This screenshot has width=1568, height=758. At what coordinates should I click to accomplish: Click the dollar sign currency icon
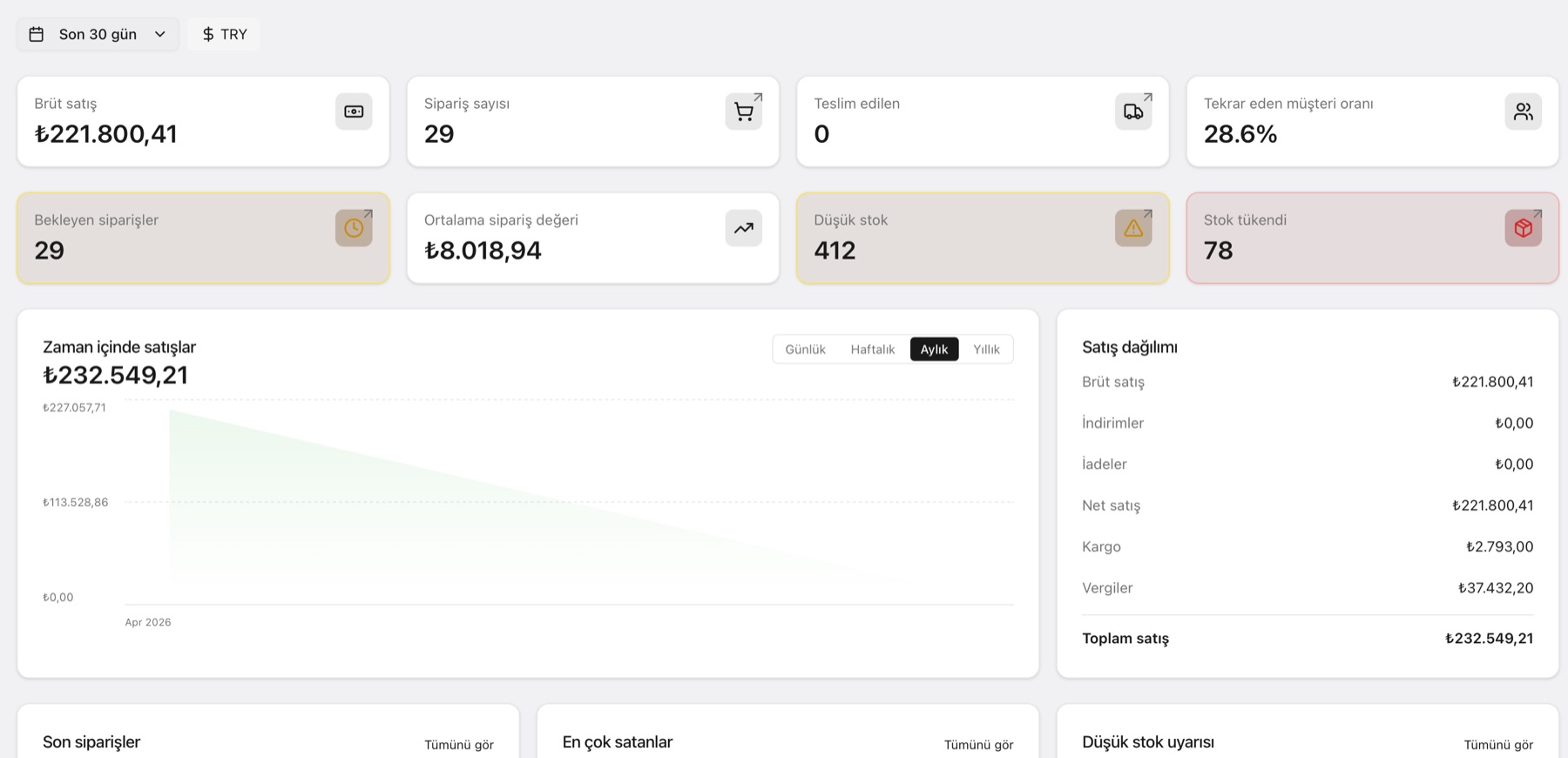tap(208, 34)
